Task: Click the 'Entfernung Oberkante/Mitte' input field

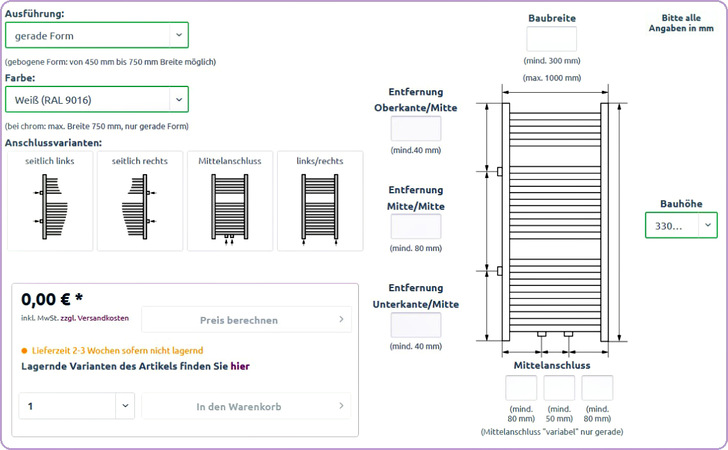Action: 415,129
